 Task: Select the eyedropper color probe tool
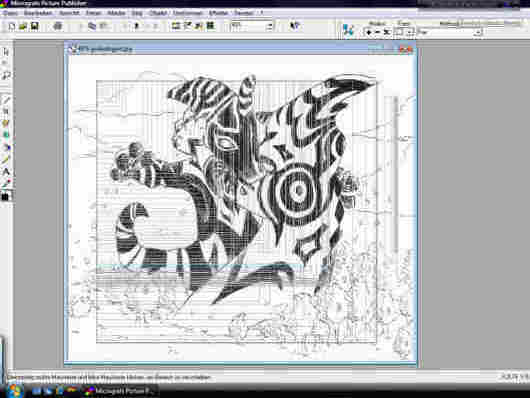point(6,184)
